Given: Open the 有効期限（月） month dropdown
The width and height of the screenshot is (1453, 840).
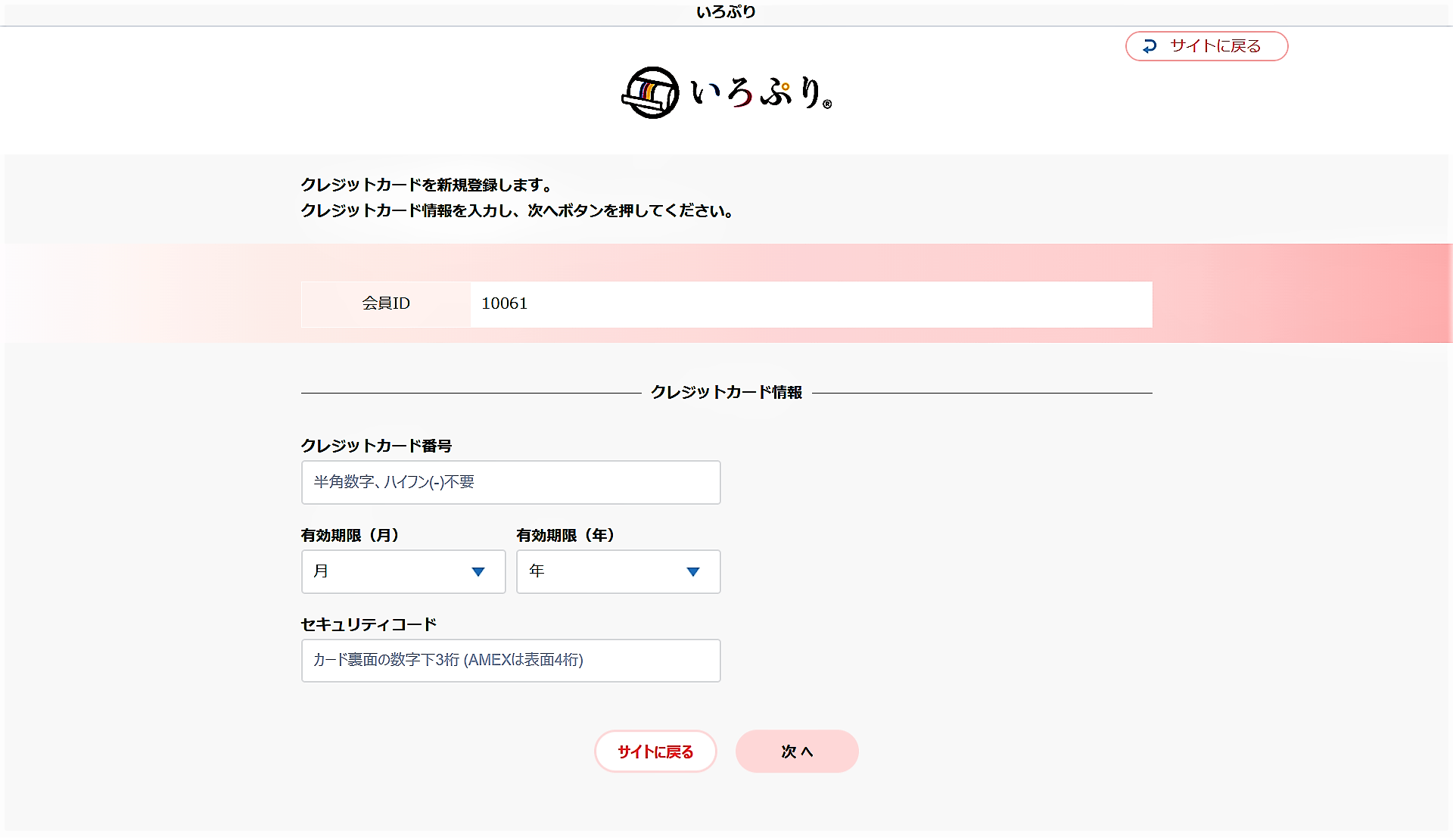Looking at the screenshot, I should click(403, 571).
